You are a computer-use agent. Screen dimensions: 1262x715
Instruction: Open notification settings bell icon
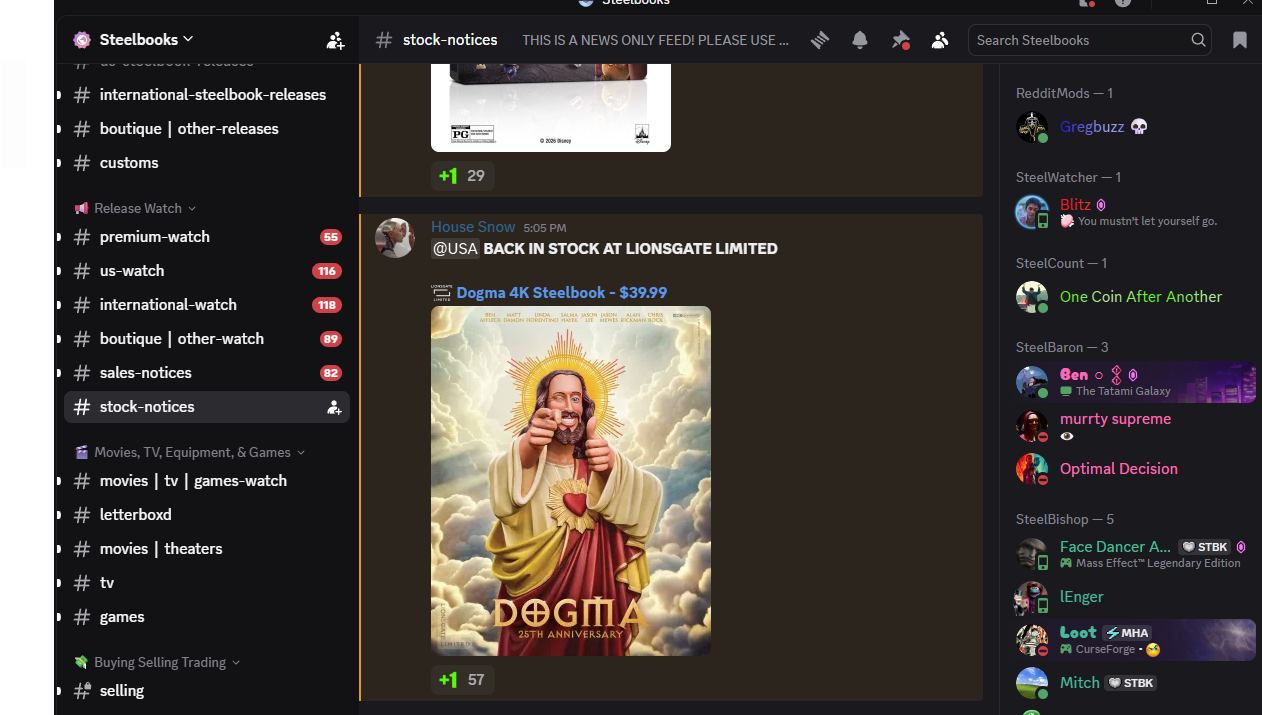[x=860, y=40]
